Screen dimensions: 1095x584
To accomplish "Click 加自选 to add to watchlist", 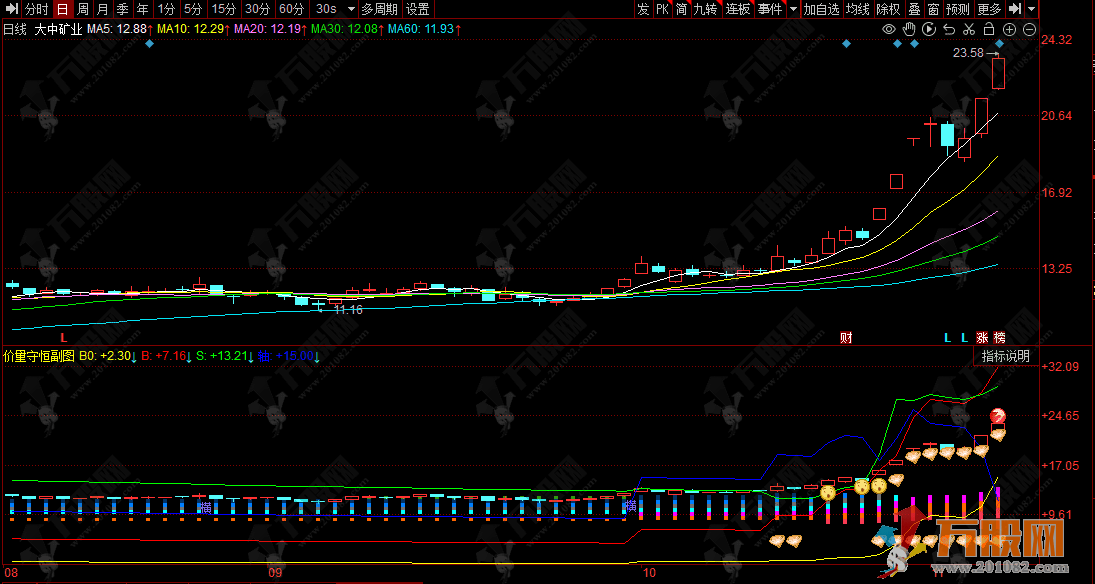I will pos(821,9).
